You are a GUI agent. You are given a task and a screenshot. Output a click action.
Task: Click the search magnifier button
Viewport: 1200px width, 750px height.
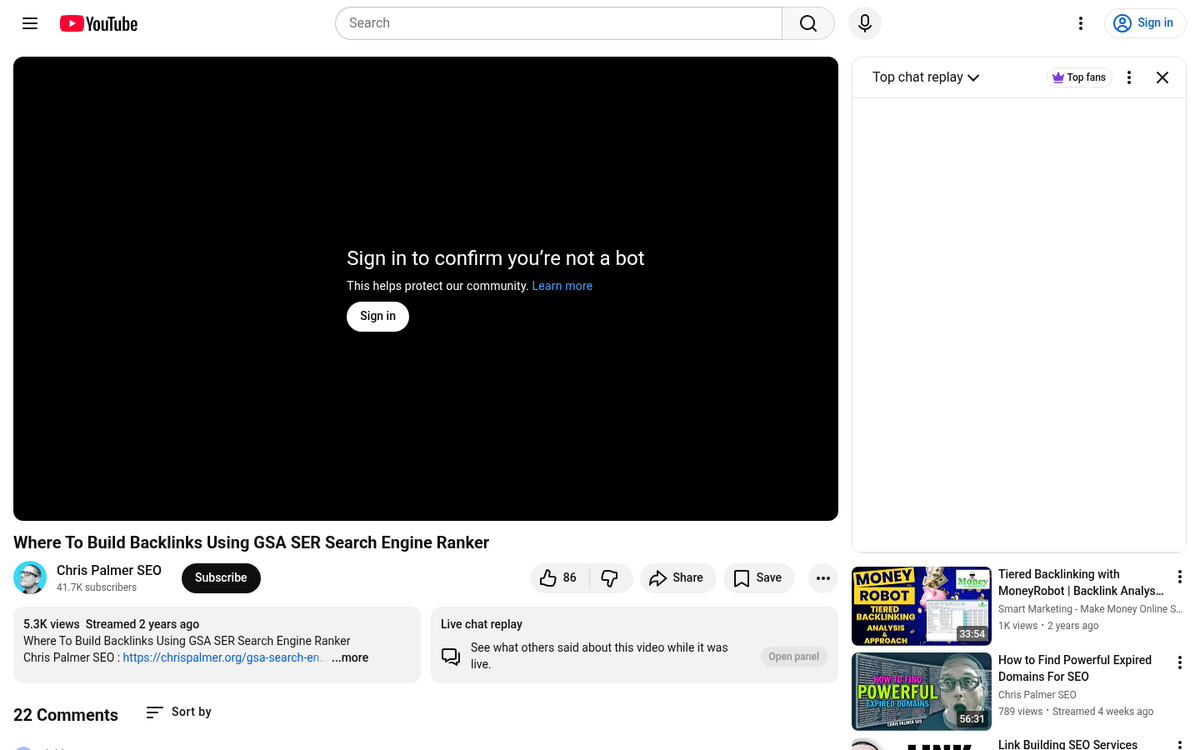(808, 23)
